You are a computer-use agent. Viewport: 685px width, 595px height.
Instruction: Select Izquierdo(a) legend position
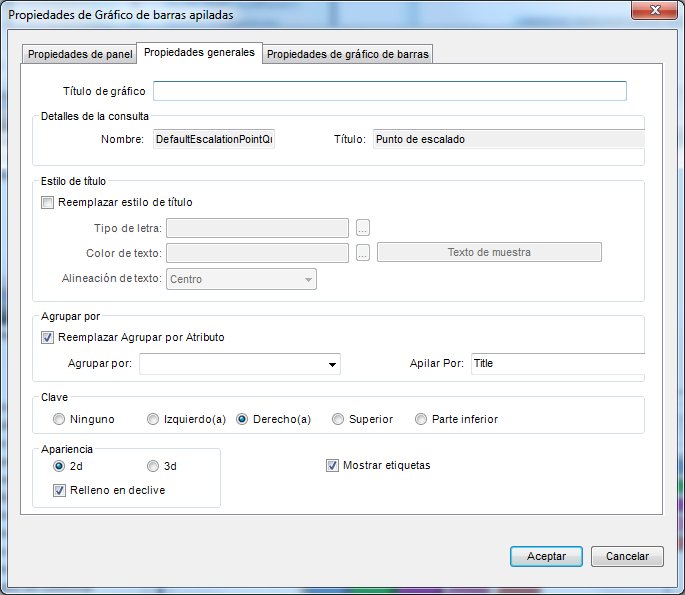[152, 419]
